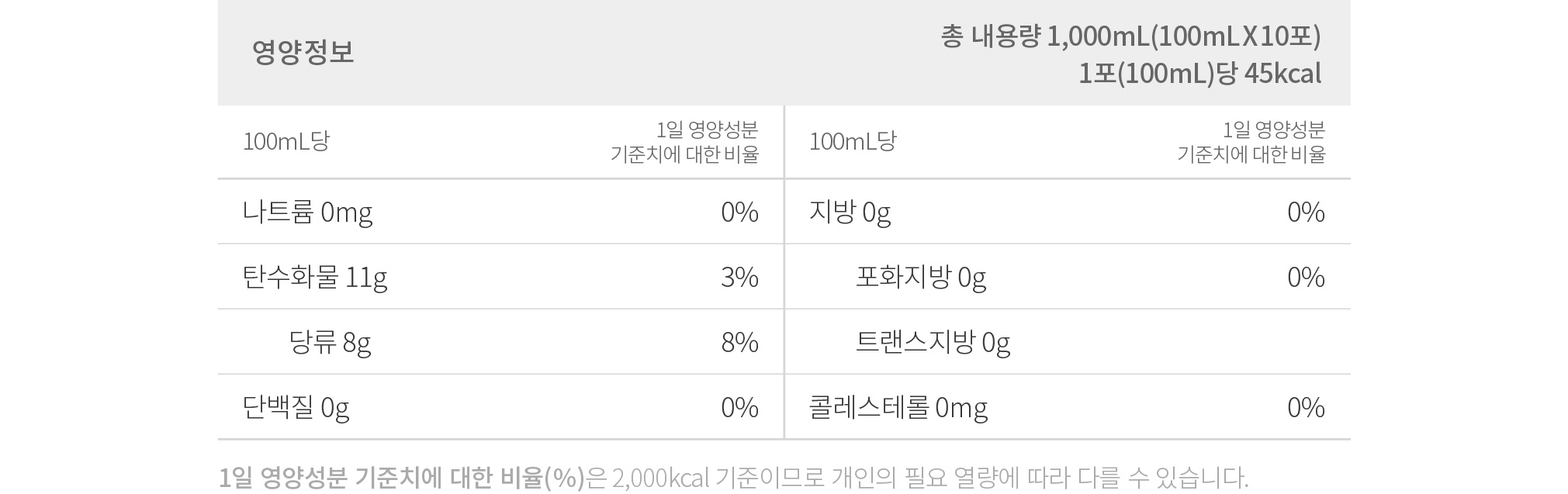Click the right 100mL당 column header
The image size is (1568, 494).
tap(853, 141)
